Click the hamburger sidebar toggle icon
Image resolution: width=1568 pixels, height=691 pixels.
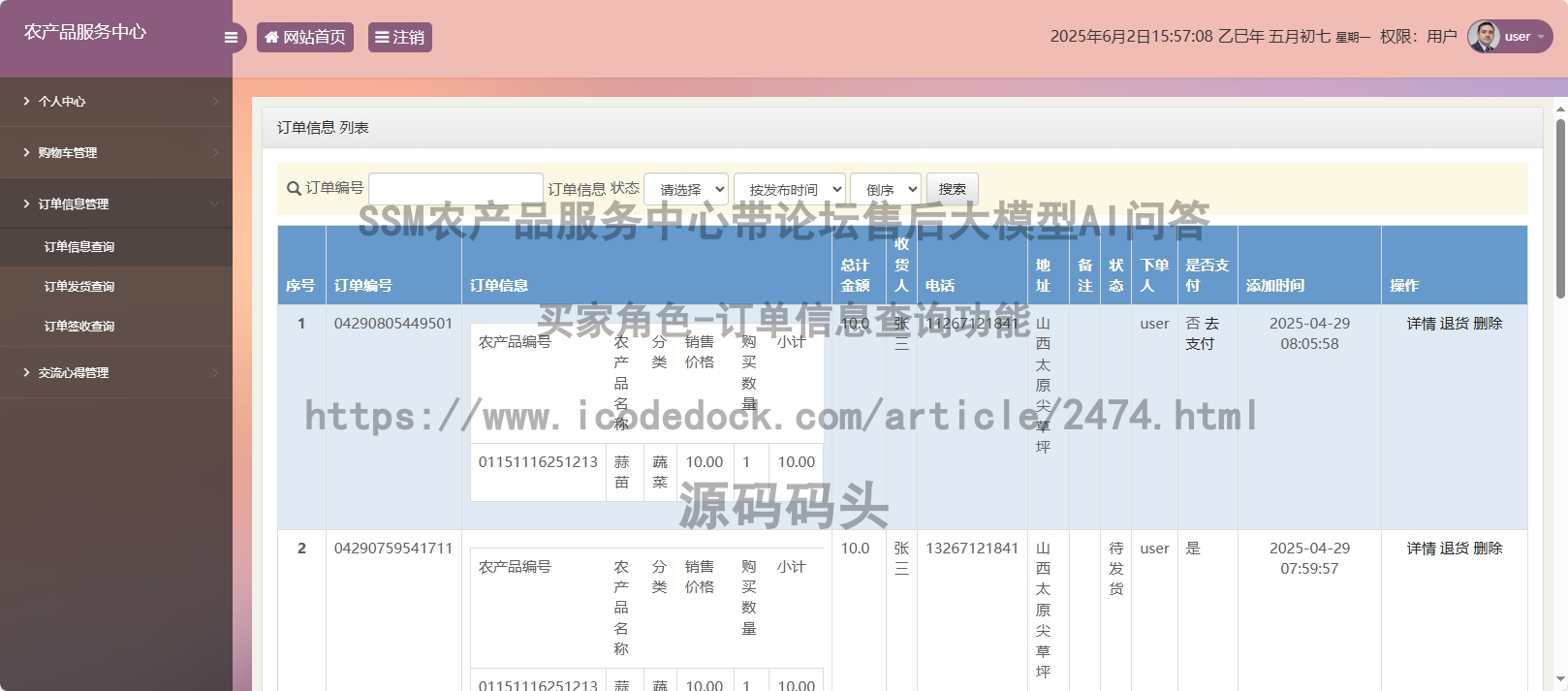(231, 38)
